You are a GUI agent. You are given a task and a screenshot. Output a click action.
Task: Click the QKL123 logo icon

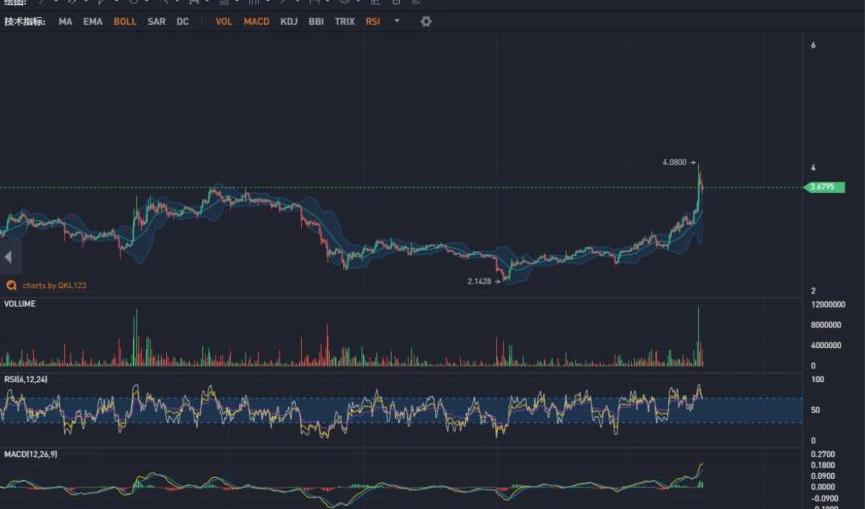coord(11,285)
